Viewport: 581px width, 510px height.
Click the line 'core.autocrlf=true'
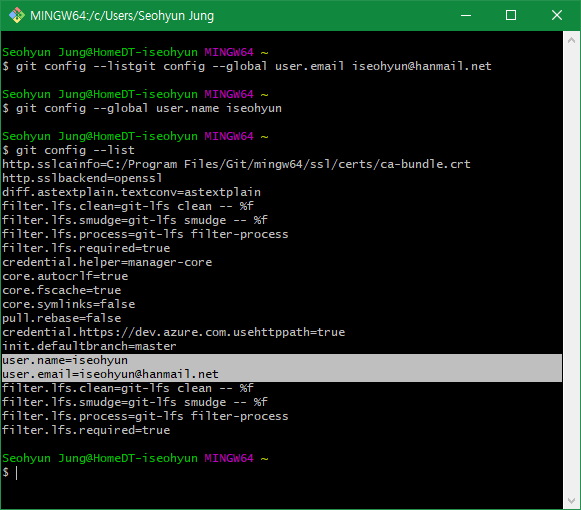click(x=65, y=276)
